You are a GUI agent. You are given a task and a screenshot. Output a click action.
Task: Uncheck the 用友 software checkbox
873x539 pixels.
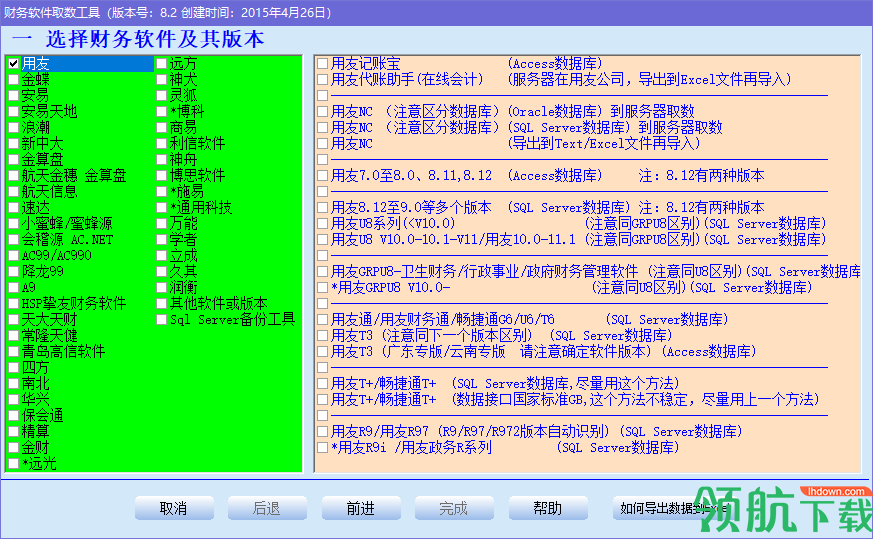point(14,64)
